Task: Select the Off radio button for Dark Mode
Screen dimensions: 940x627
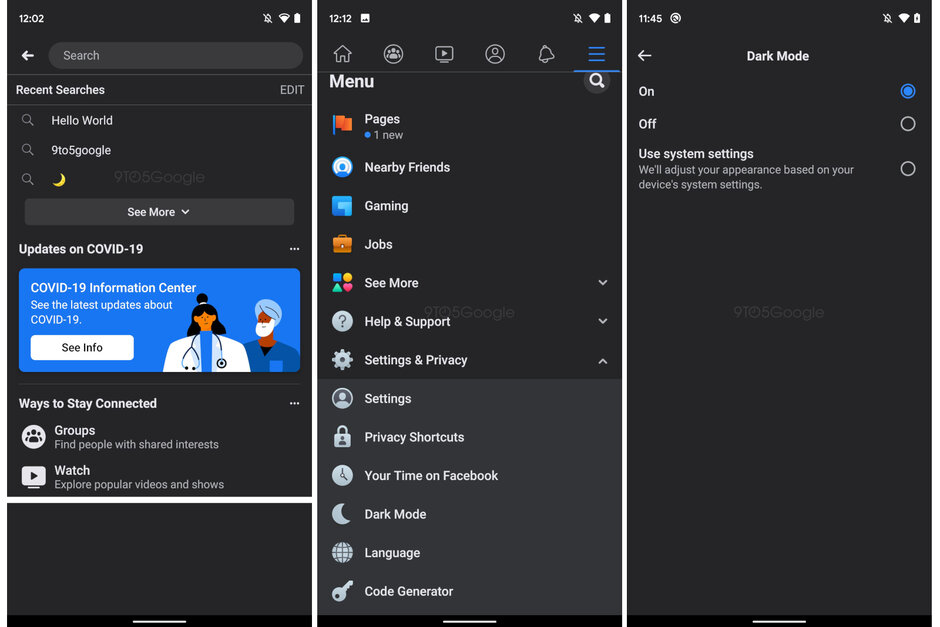Action: (908, 124)
